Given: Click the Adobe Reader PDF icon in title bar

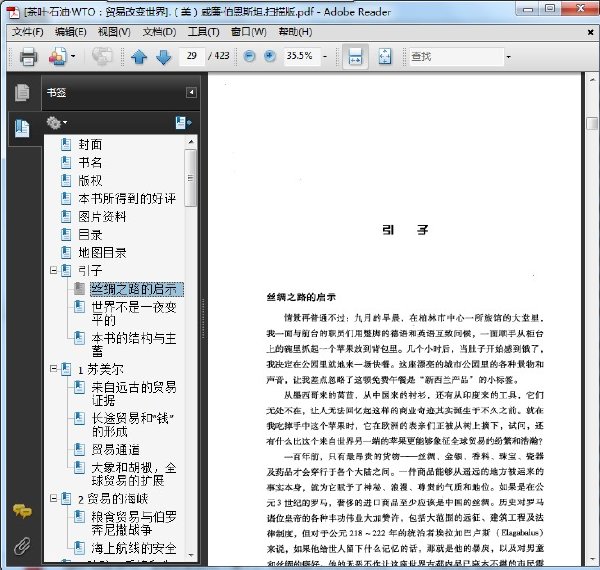Looking at the screenshot, I should click(x=14, y=12).
